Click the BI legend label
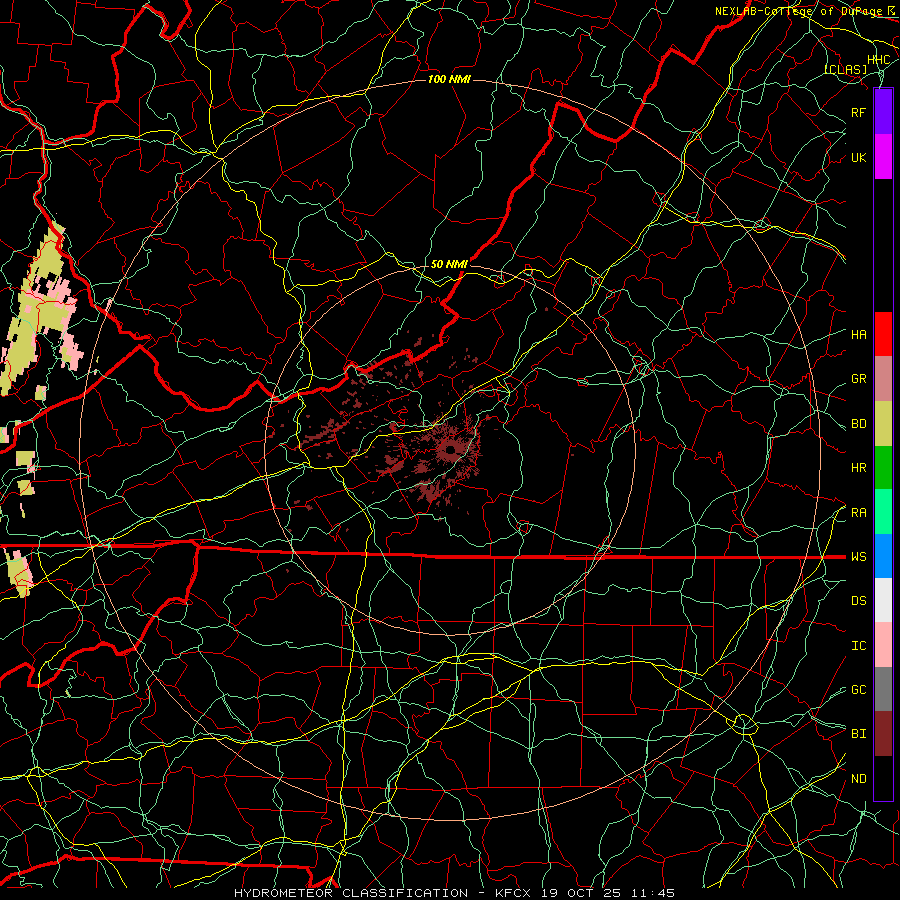The width and height of the screenshot is (900, 900). point(859,734)
